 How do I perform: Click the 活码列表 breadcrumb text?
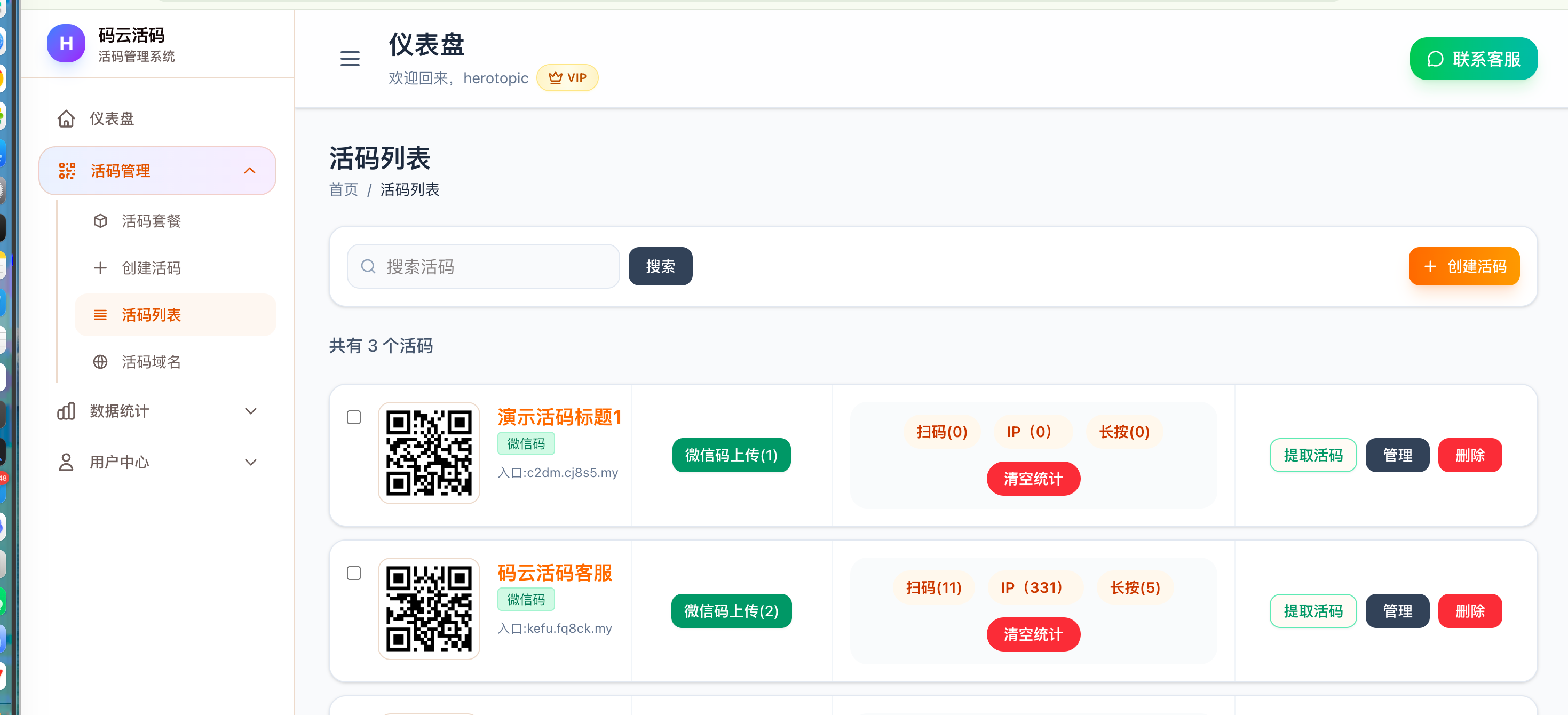pos(410,190)
